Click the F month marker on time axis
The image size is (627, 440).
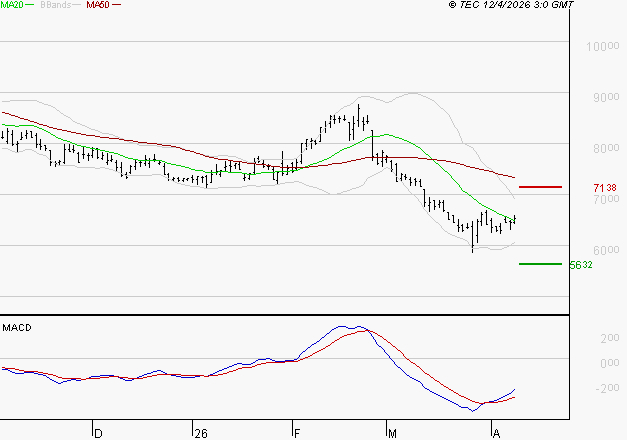(297, 434)
